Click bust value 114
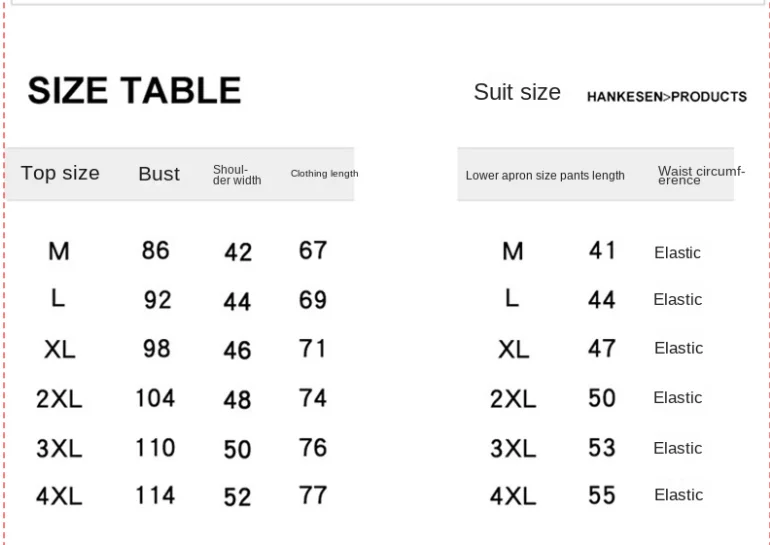 point(155,495)
